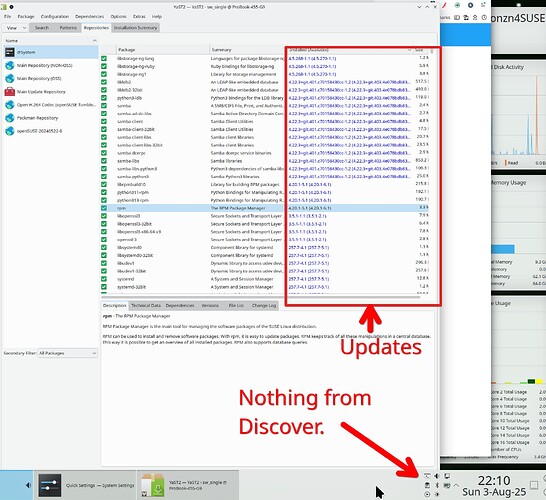The width and height of the screenshot is (546, 500).
Task: Toggle the checkbox for libstorage-ng-lang
Action: point(104,58)
